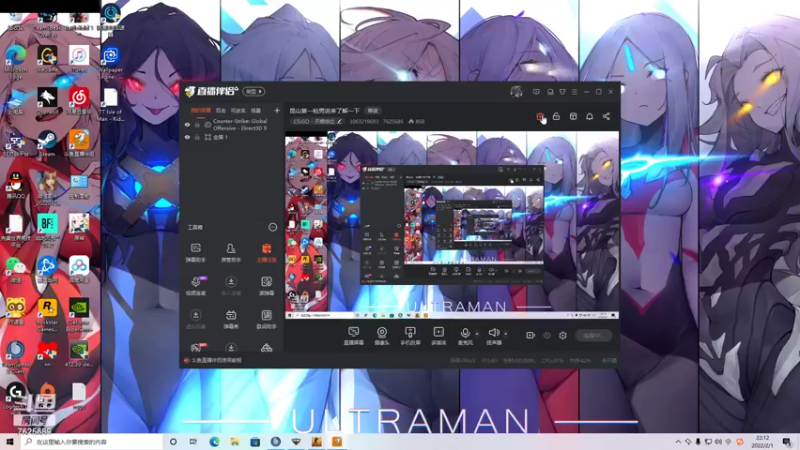Image resolution: width=800 pixels, height=450 pixels.
Task: Open the layout icon above the preview
Action: tap(573, 117)
